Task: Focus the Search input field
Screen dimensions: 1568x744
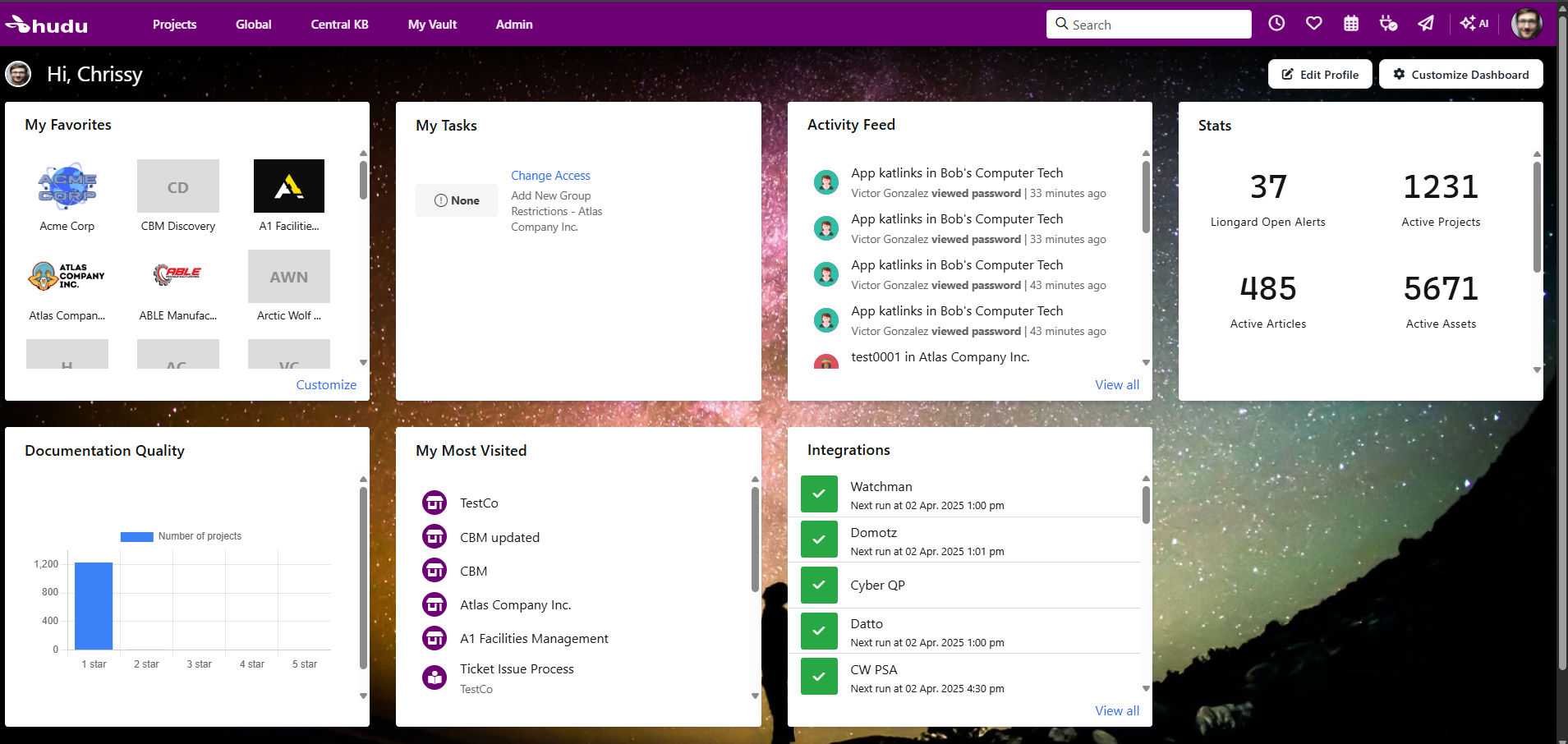Action: 1149,25
